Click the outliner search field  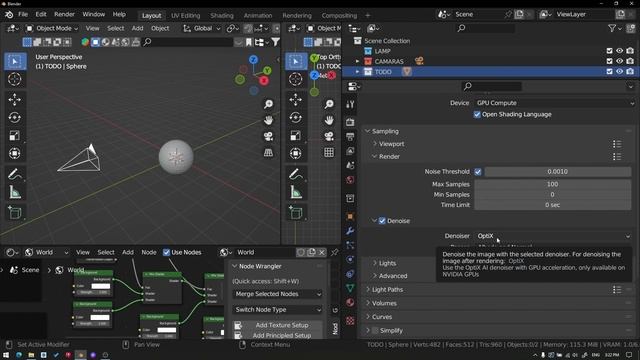pyautogui.click(x=486, y=28)
